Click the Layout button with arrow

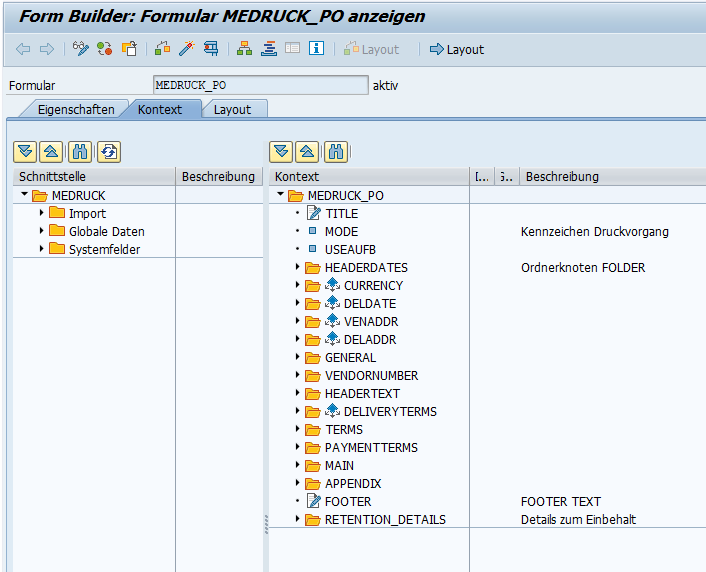(x=456, y=49)
